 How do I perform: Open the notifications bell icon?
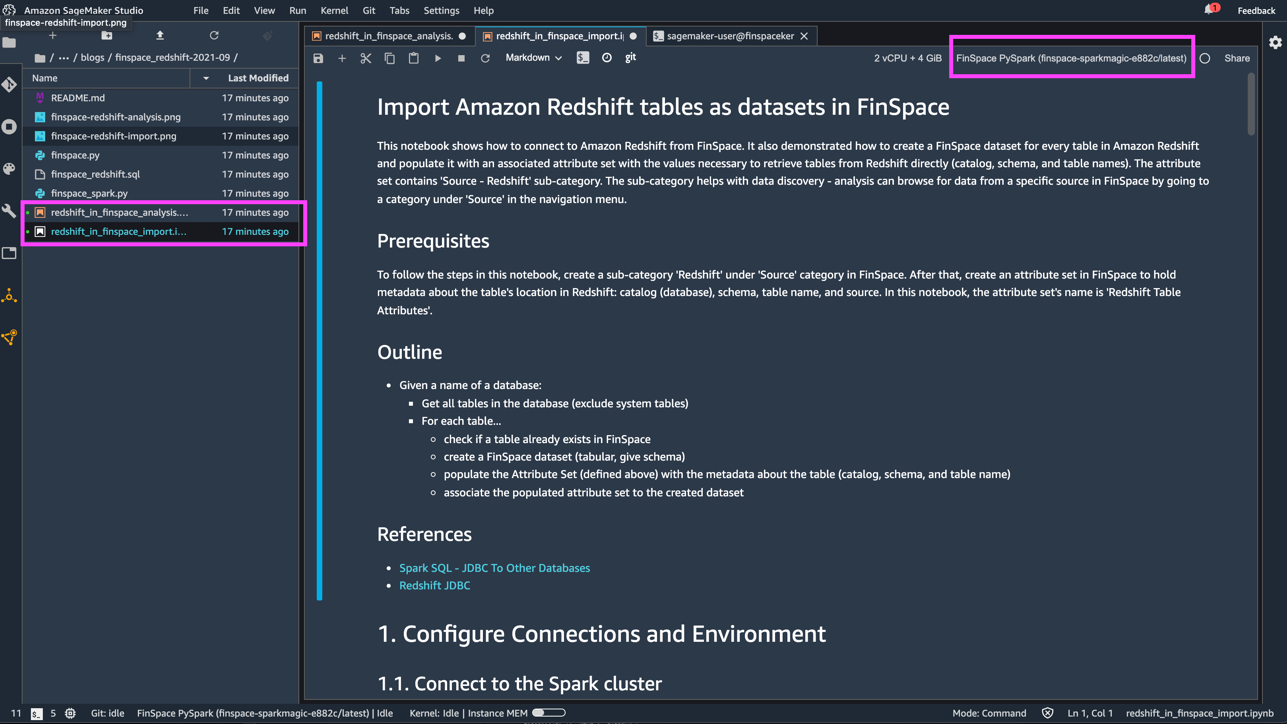pos(1210,10)
